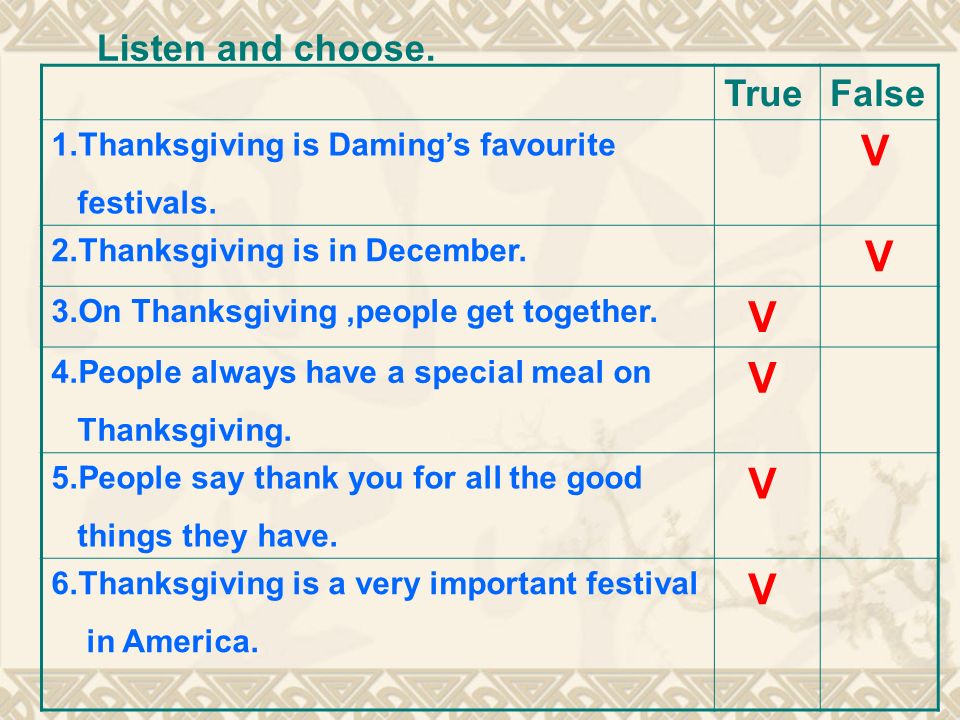Select the 'people get together' sentence

tap(354, 312)
